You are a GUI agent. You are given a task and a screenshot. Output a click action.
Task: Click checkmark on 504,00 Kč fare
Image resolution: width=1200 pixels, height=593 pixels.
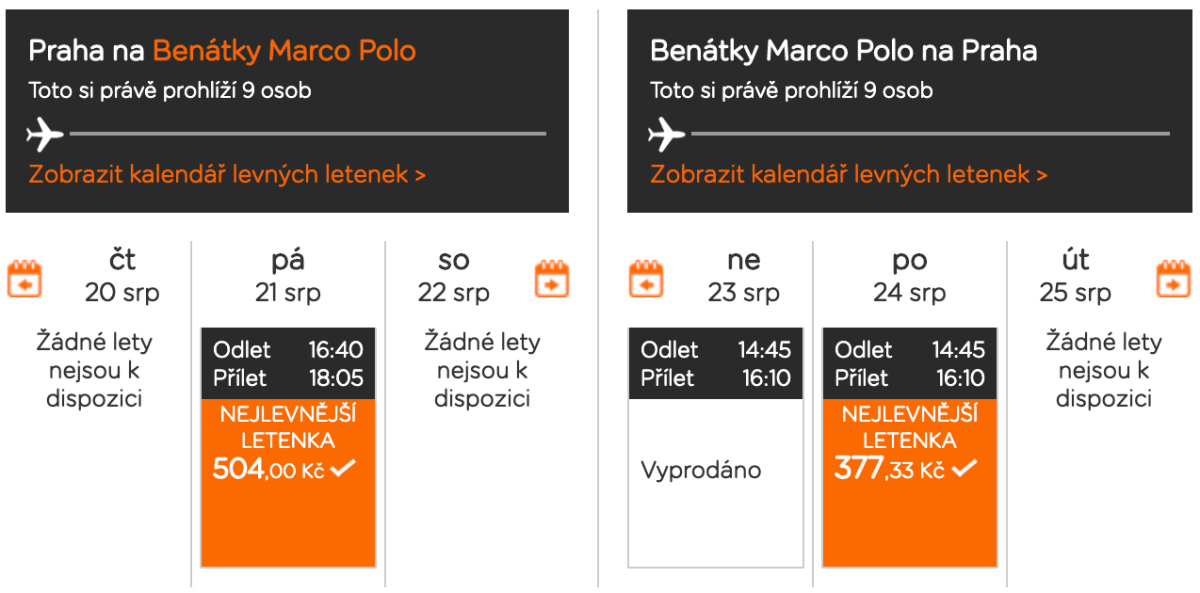(344, 468)
